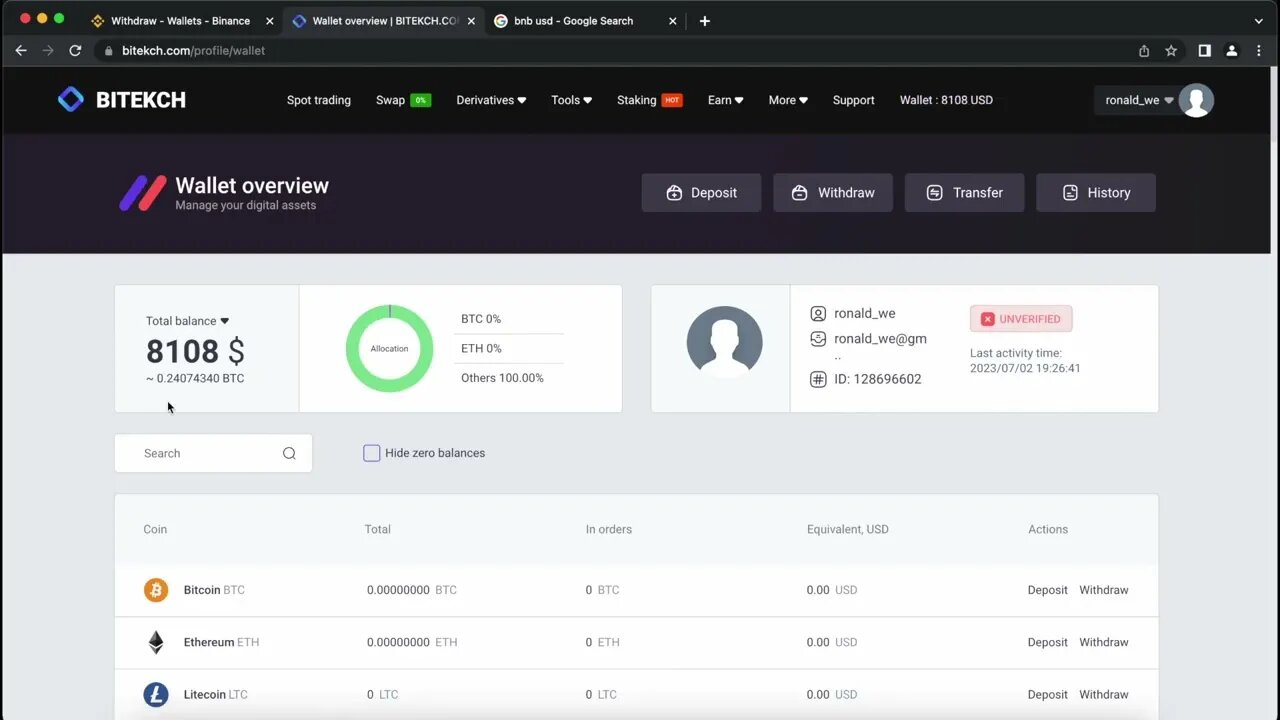Click Wallet : 8108 USD in header
This screenshot has width=1280, height=720.
[946, 100]
